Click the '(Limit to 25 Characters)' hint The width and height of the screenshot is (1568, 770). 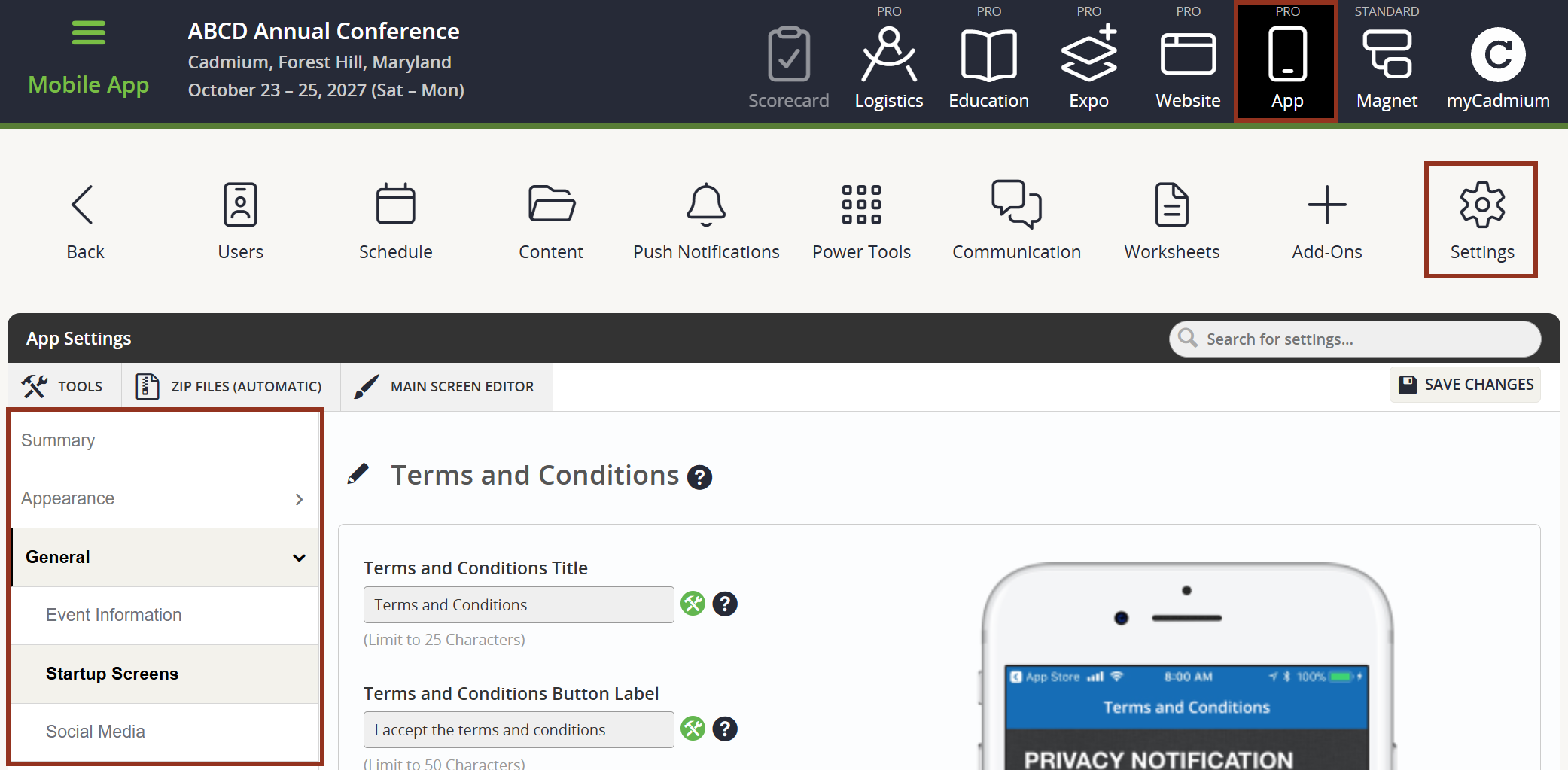[444, 640]
